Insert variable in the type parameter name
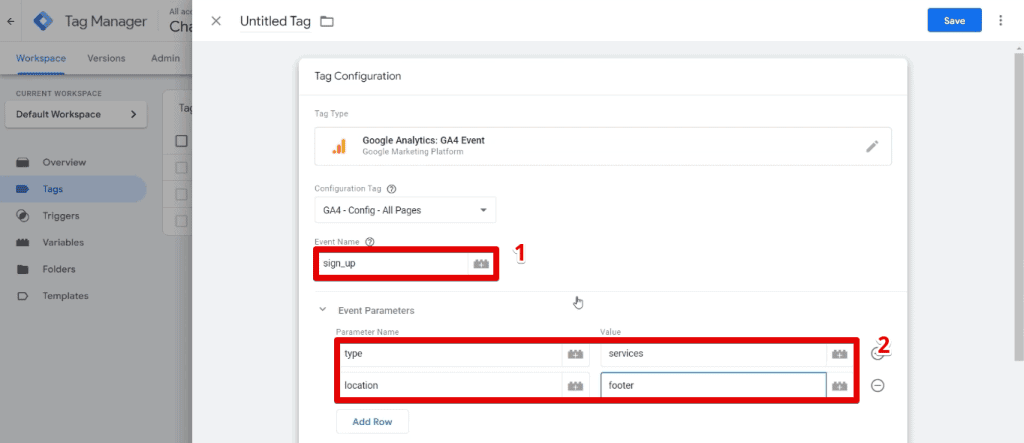The height and width of the screenshot is (443, 1024). point(575,354)
